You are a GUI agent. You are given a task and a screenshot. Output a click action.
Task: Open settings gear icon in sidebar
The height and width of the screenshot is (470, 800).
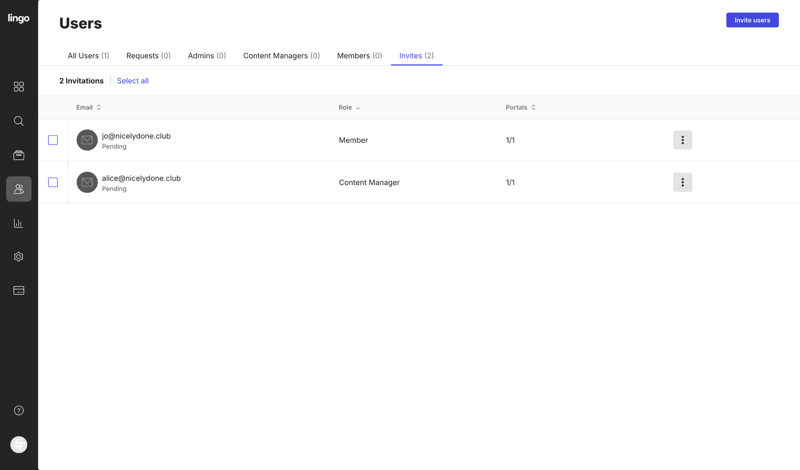click(x=19, y=257)
